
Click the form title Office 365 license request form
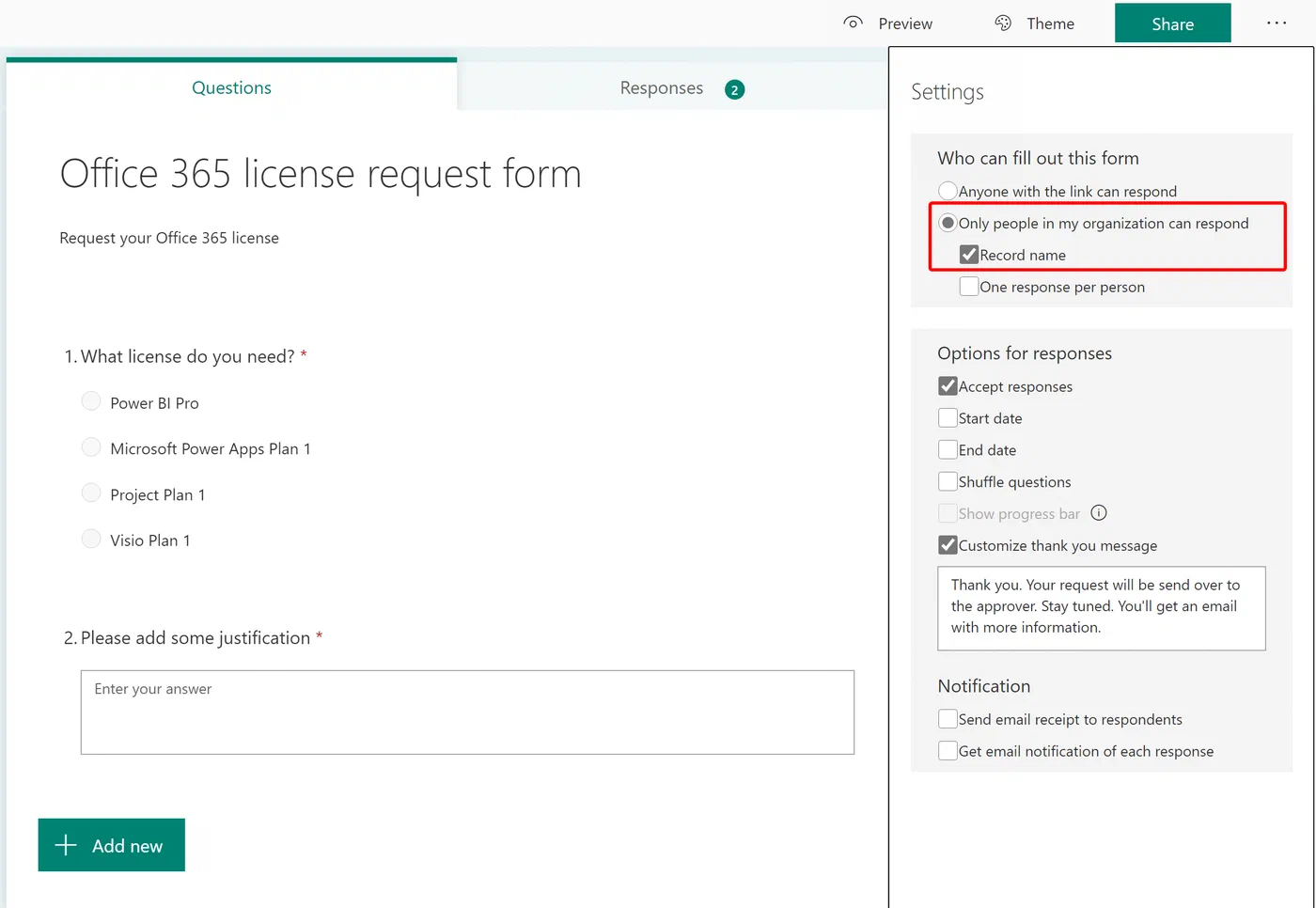321,174
